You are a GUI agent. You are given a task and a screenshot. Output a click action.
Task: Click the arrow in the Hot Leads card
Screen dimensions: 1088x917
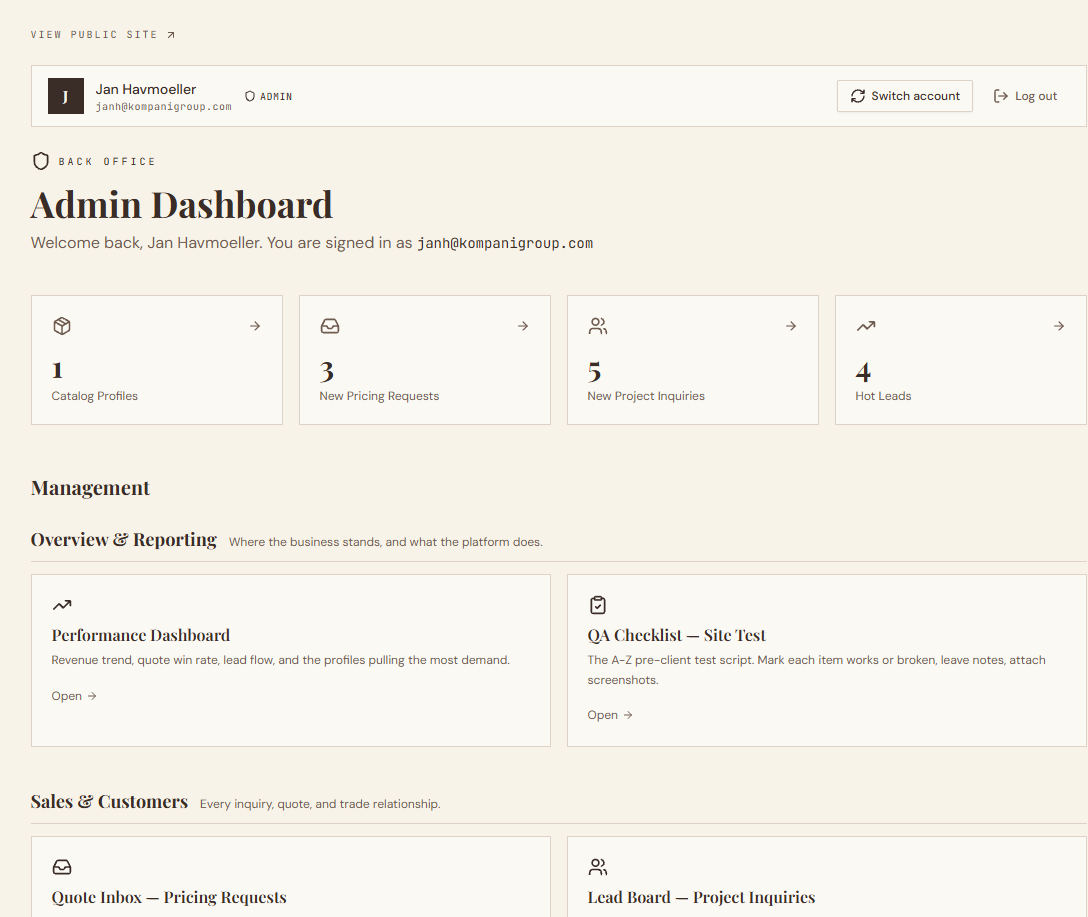point(1058,325)
